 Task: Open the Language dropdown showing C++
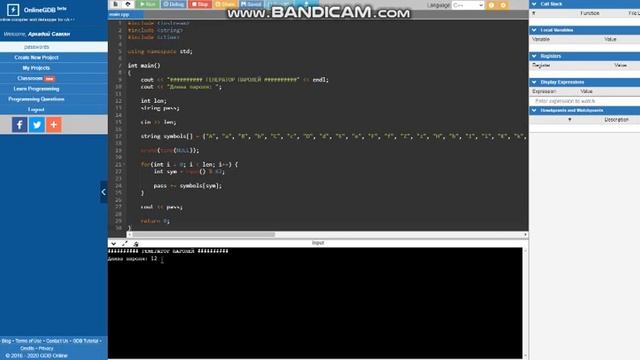(x=468, y=5)
